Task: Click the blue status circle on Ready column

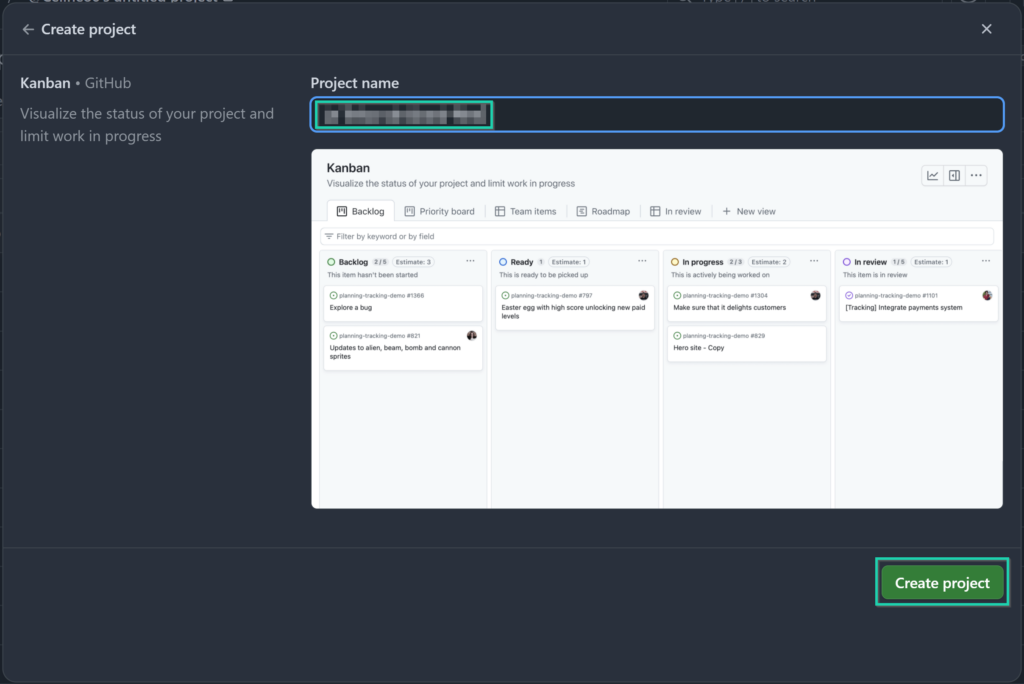Action: (x=503, y=262)
